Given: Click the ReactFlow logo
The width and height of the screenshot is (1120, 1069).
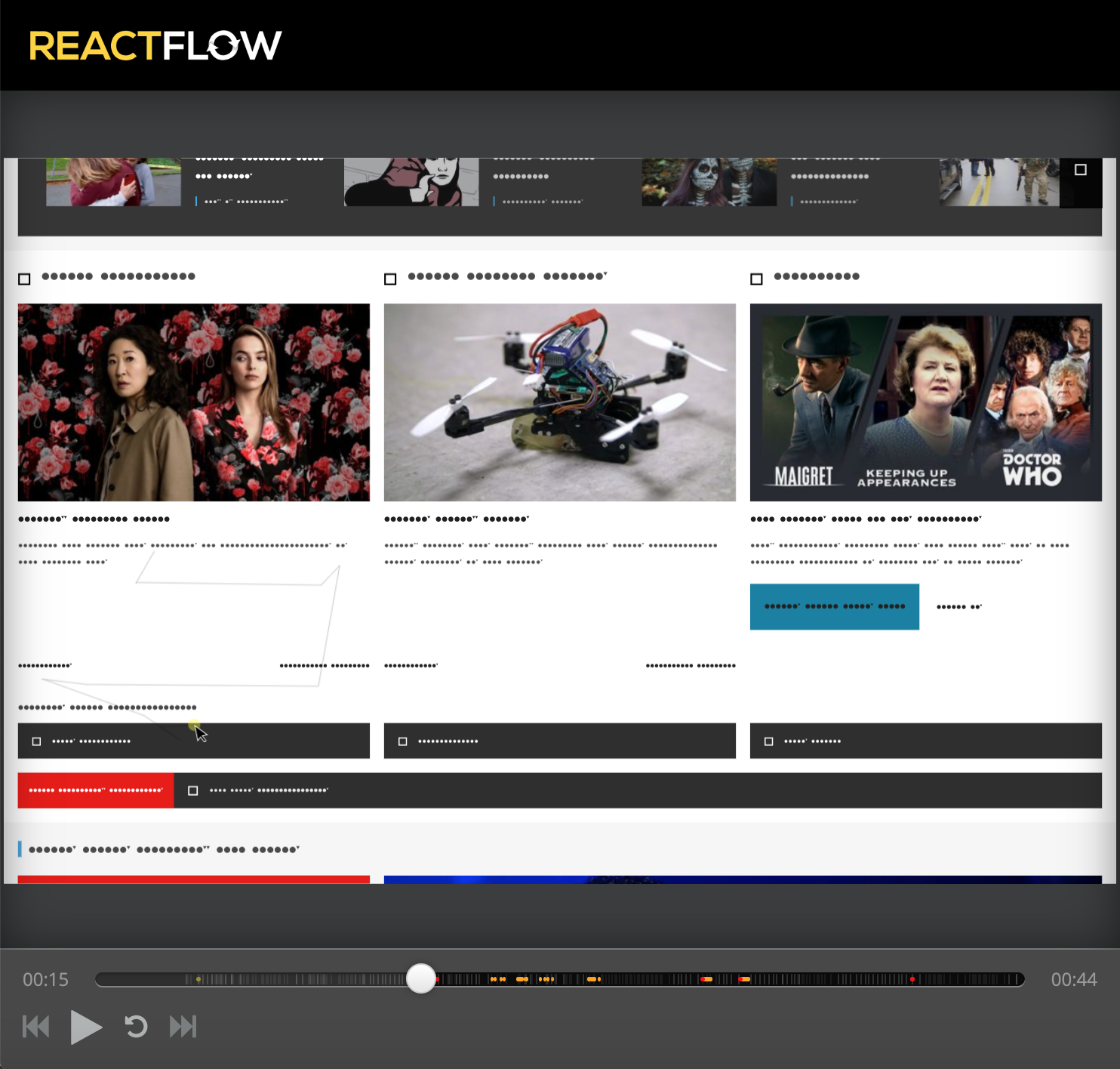Looking at the screenshot, I should (x=155, y=45).
